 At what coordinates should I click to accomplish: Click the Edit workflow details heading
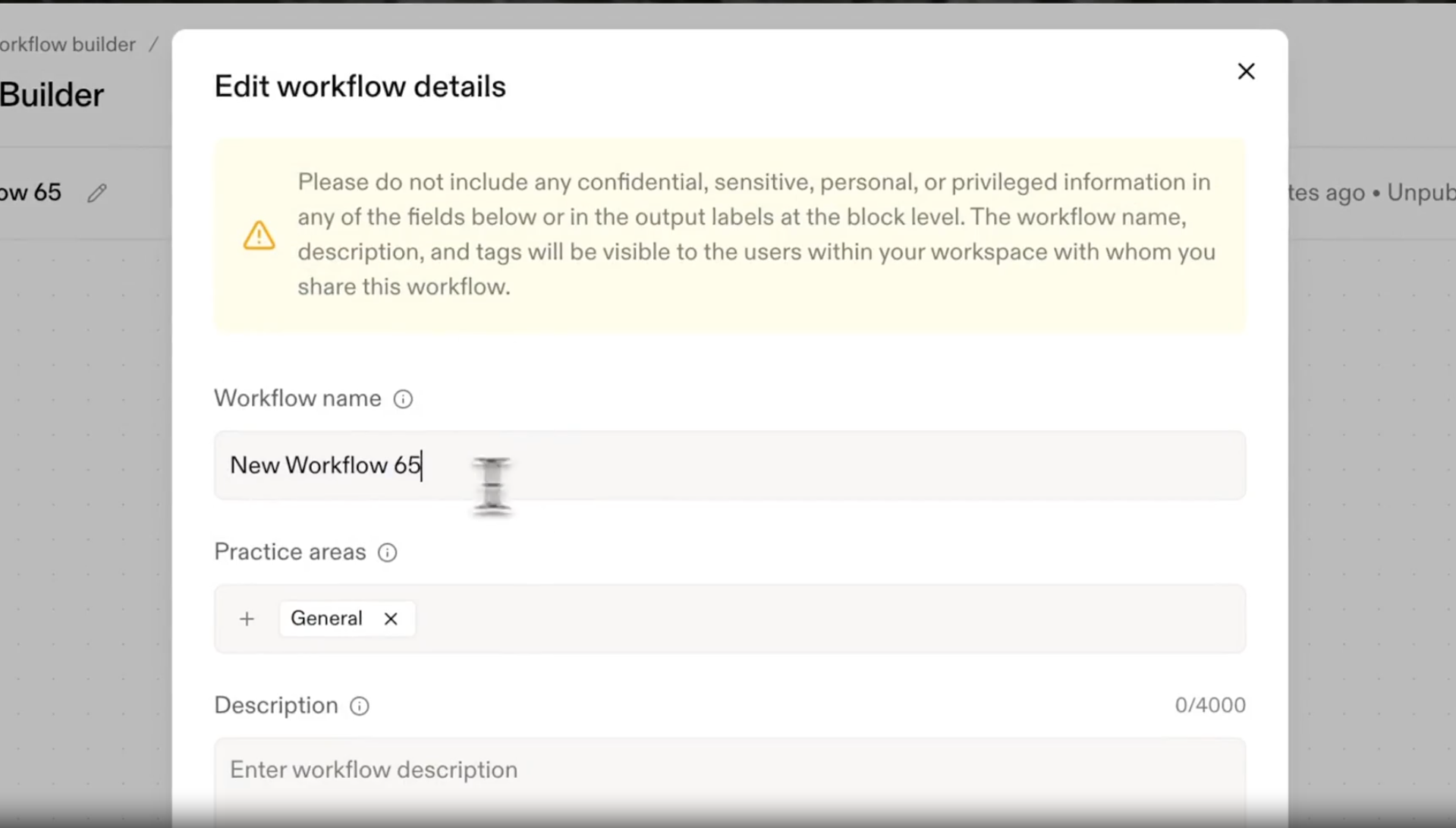[360, 87]
